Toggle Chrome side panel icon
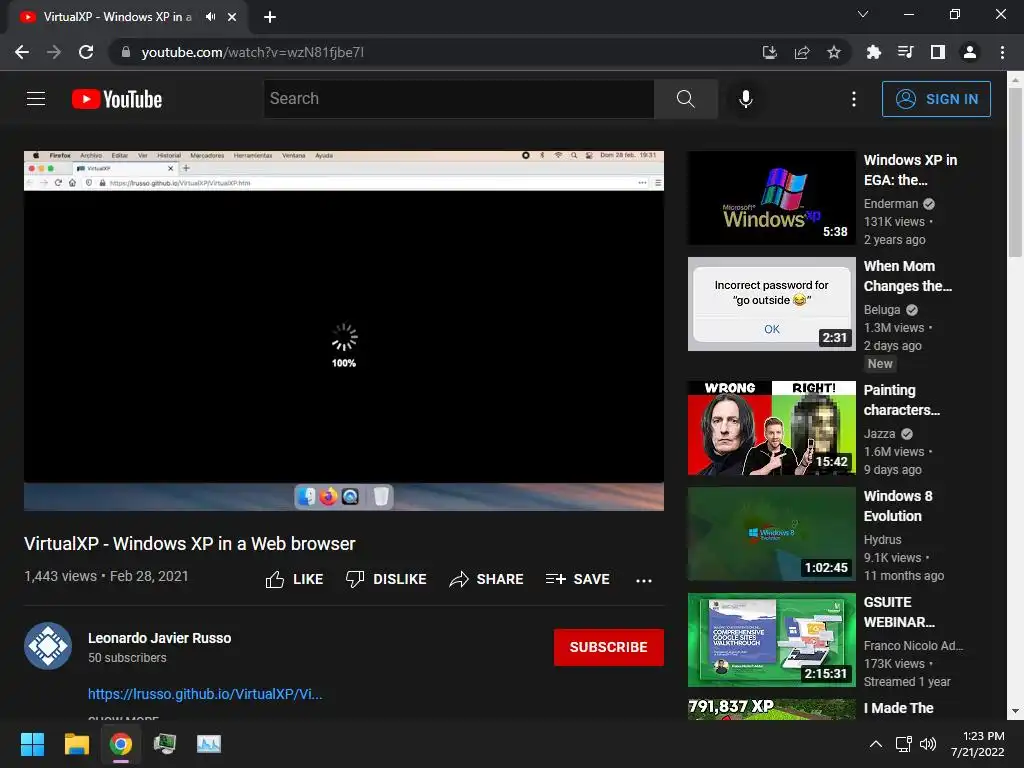Viewport: 1024px width, 768px height. click(x=938, y=52)
